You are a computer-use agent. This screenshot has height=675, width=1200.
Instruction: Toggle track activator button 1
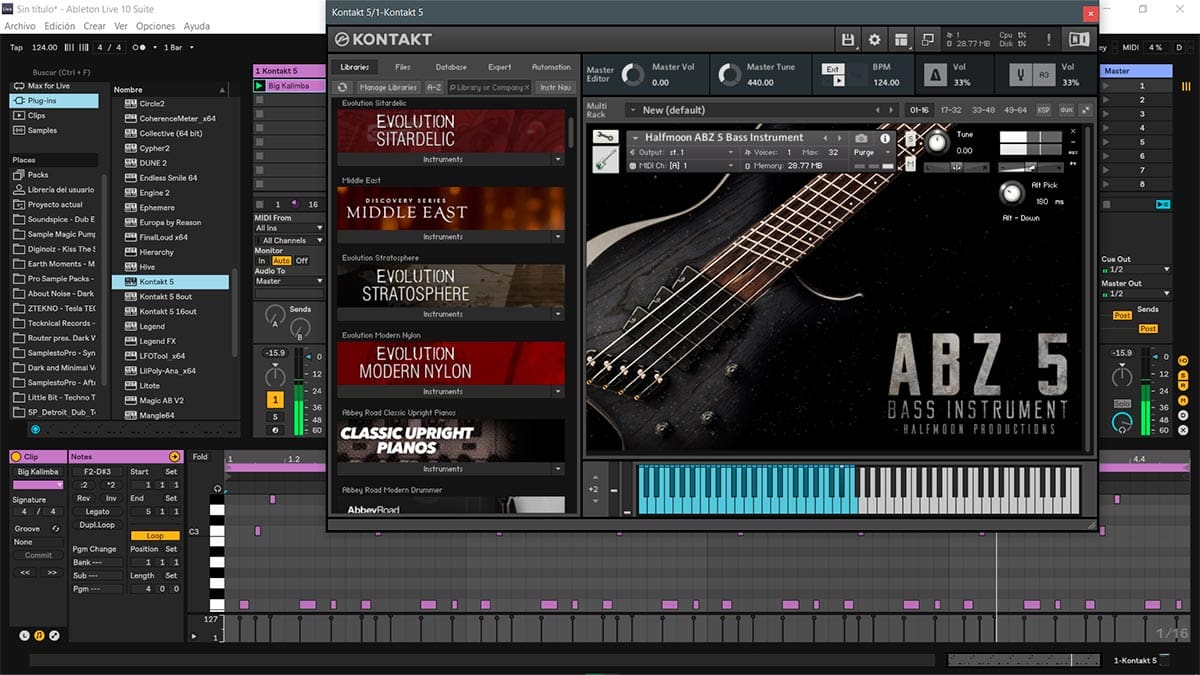275,399
